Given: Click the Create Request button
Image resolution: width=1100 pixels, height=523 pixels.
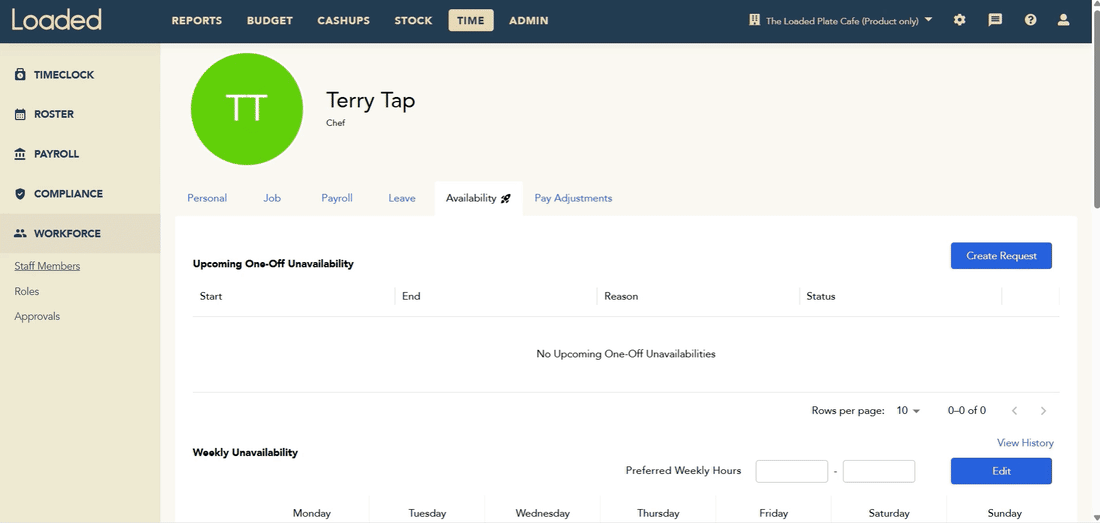Looking at the screenshot, I should point(1001,256).
